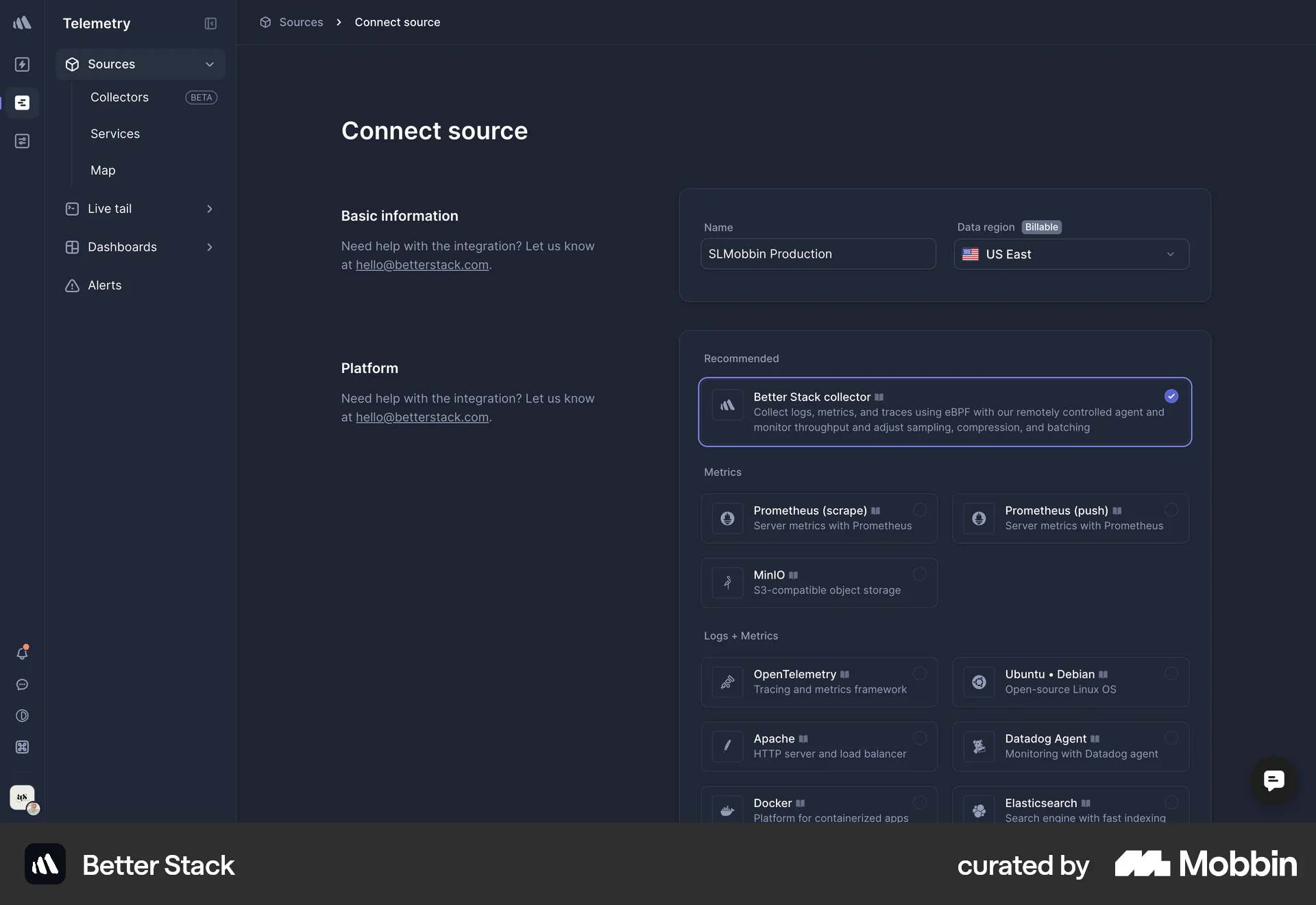Collapse the sidebar with the panel icon
Image resolution: width=1316 pixels, height=905 pixels.
210,23
